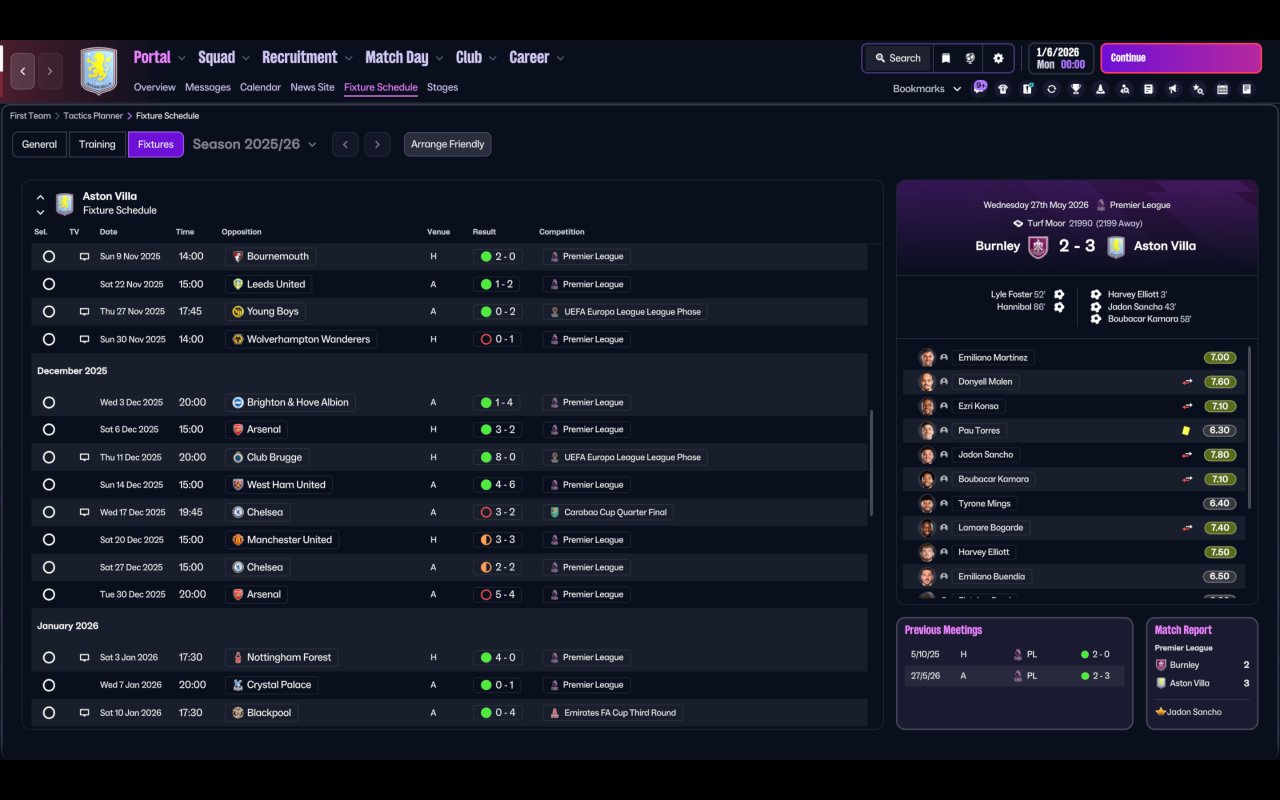Select the General tab
The image size is (1280, 800).
(x=40, y=145)
